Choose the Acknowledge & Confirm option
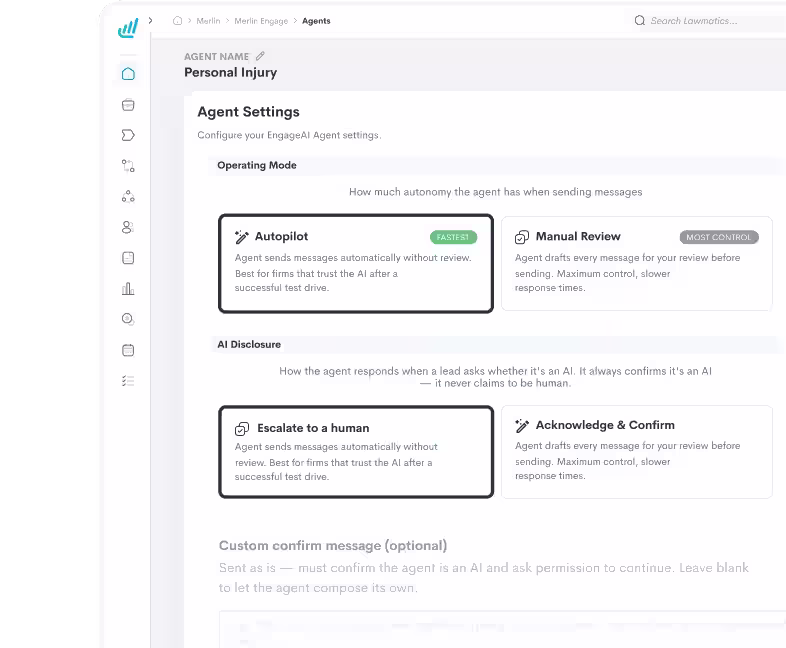Screen dimensions: 786x648 click(x=637, y=452)
